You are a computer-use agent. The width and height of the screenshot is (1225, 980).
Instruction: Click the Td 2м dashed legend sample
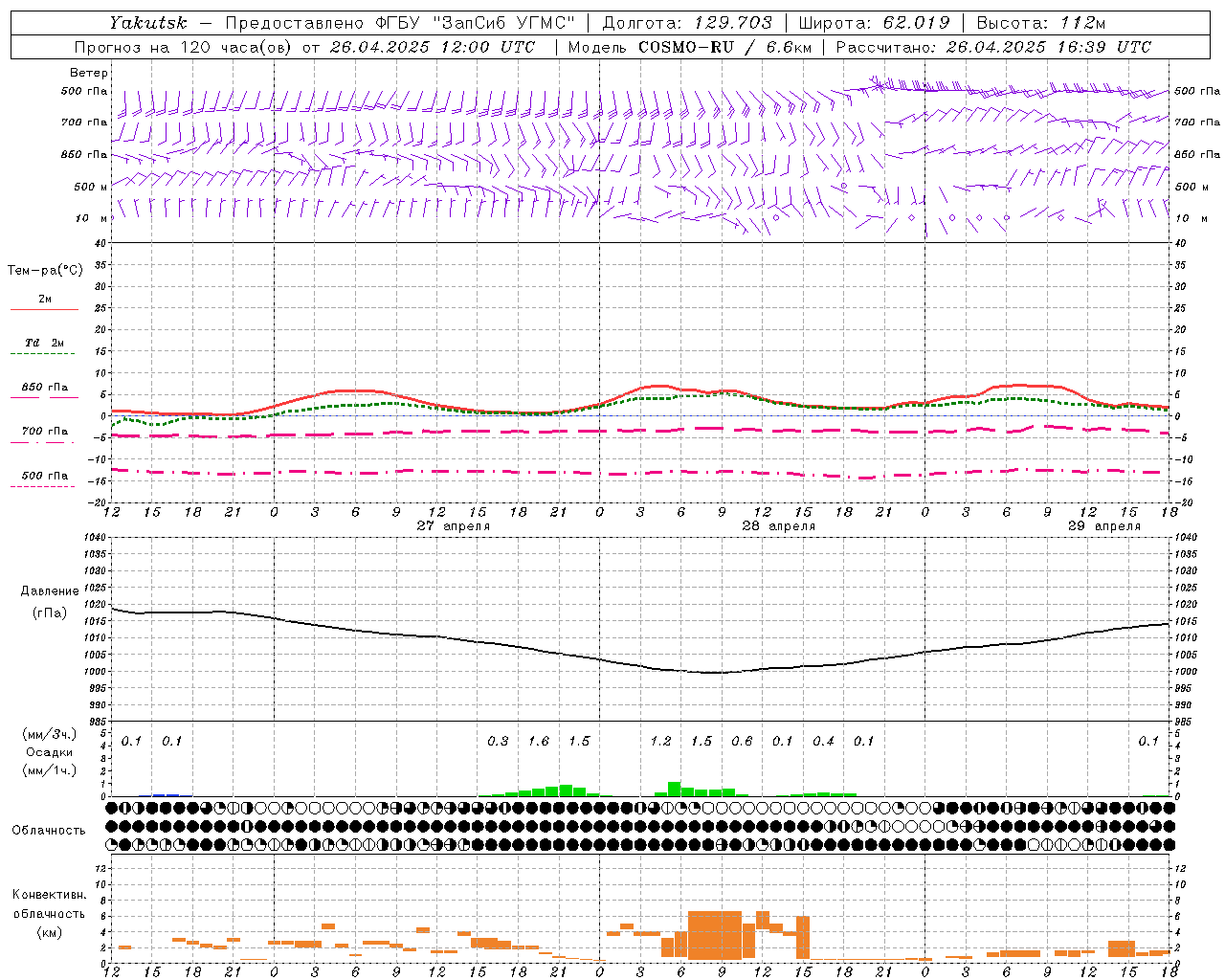tap(44, 353)
